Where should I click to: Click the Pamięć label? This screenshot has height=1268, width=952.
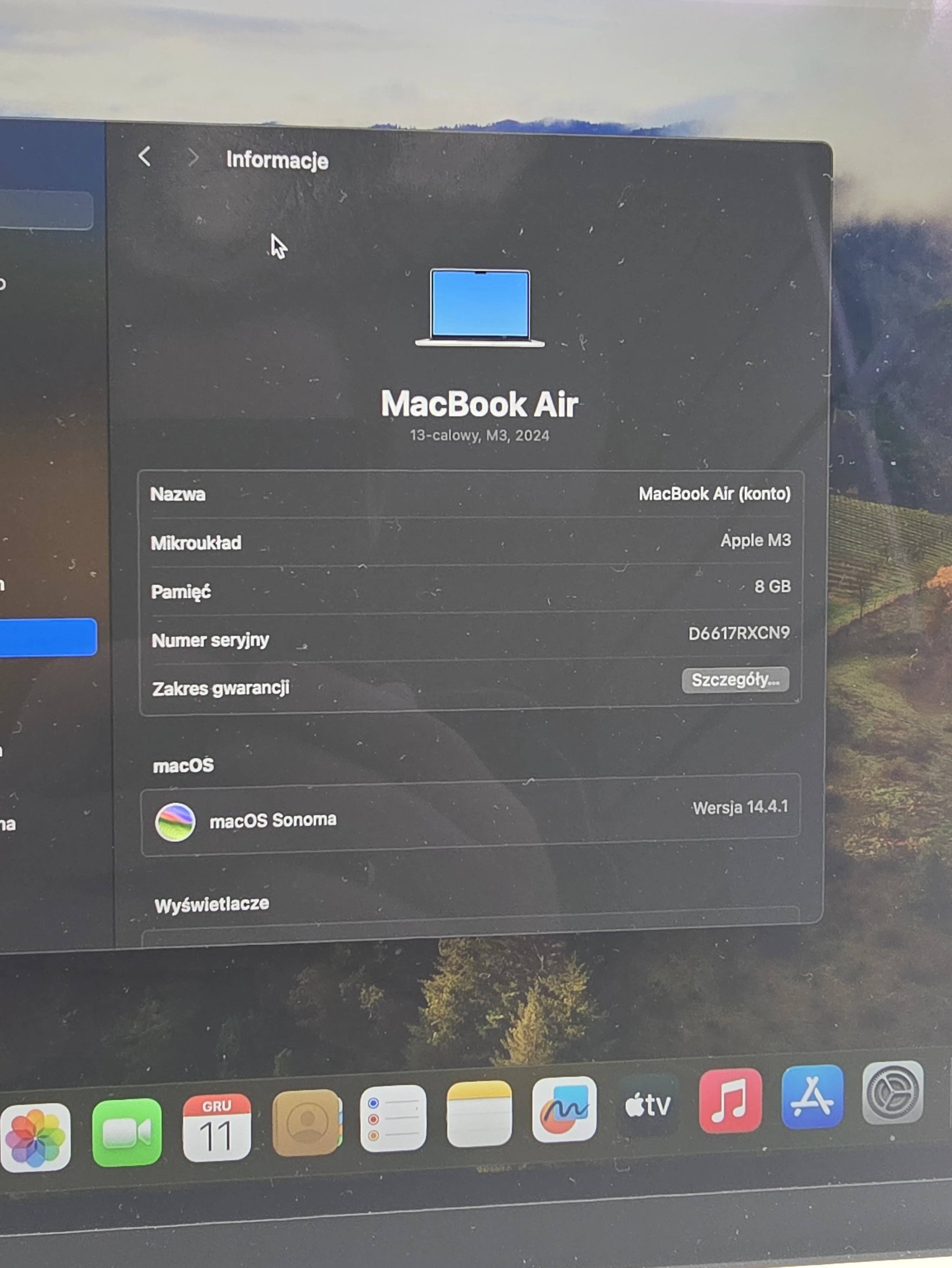click(x=181, y=591)
